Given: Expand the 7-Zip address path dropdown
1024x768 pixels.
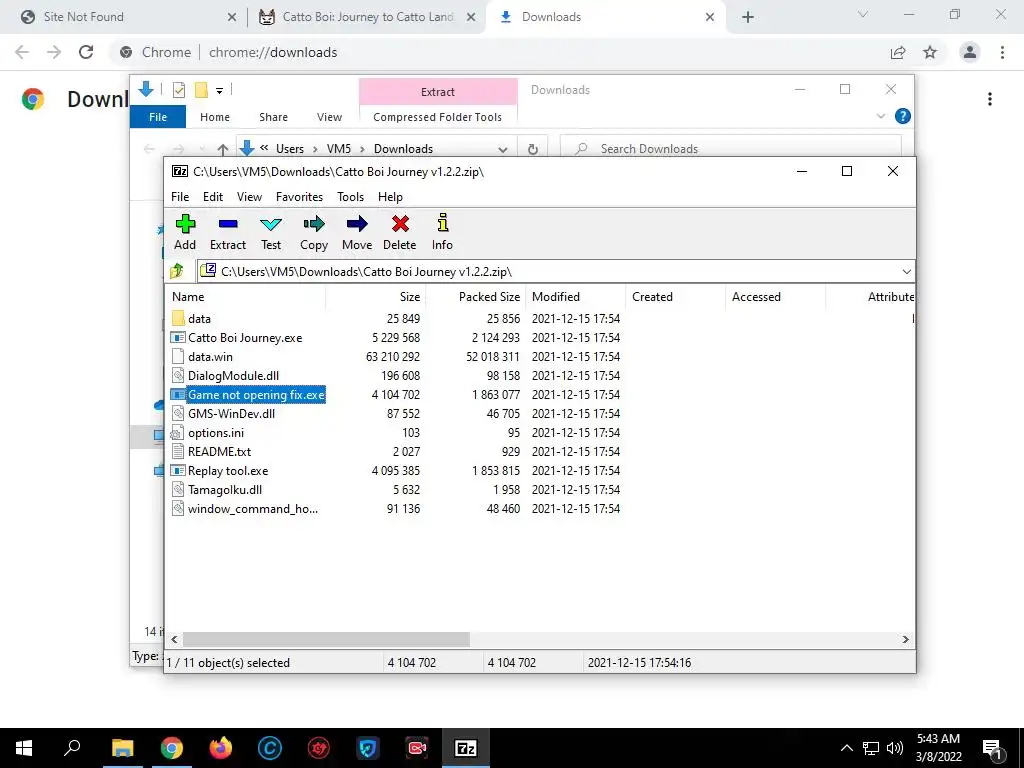Looking at the screenshot, I should tap(906, 271).
